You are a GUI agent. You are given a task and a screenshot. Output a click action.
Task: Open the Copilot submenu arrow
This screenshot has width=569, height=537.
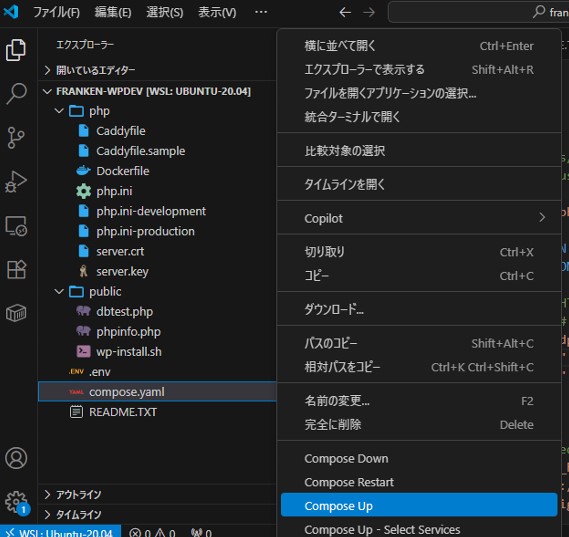point(542,217)
